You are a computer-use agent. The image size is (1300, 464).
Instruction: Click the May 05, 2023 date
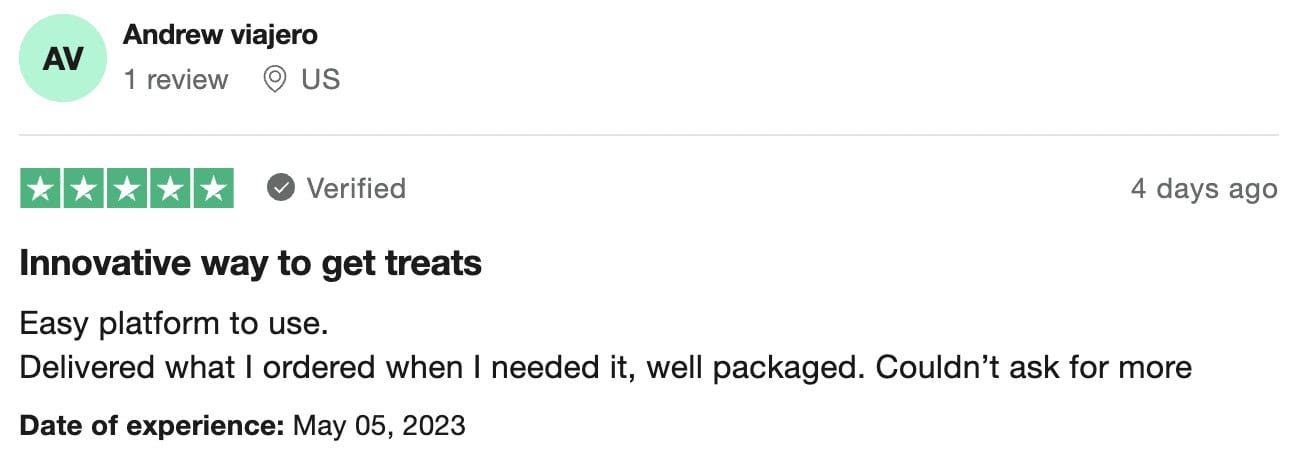tap(379, 425)
